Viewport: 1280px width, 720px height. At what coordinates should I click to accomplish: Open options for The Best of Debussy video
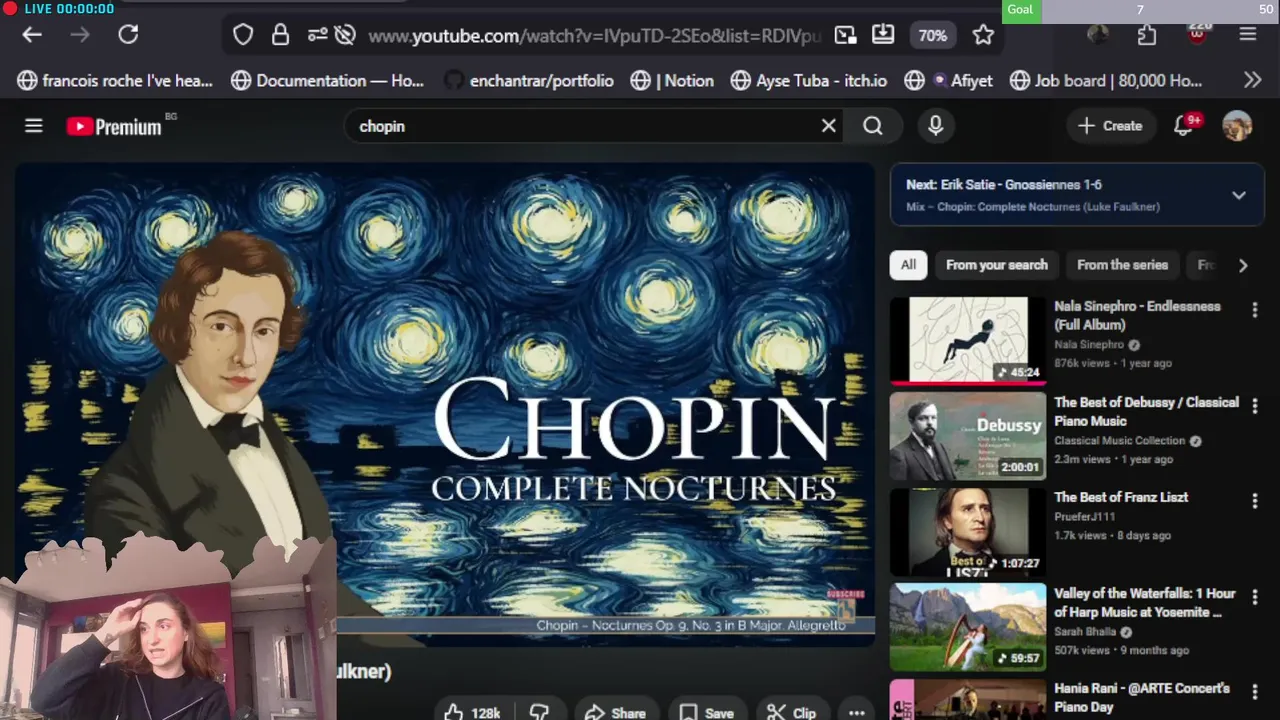(1255, 406)
